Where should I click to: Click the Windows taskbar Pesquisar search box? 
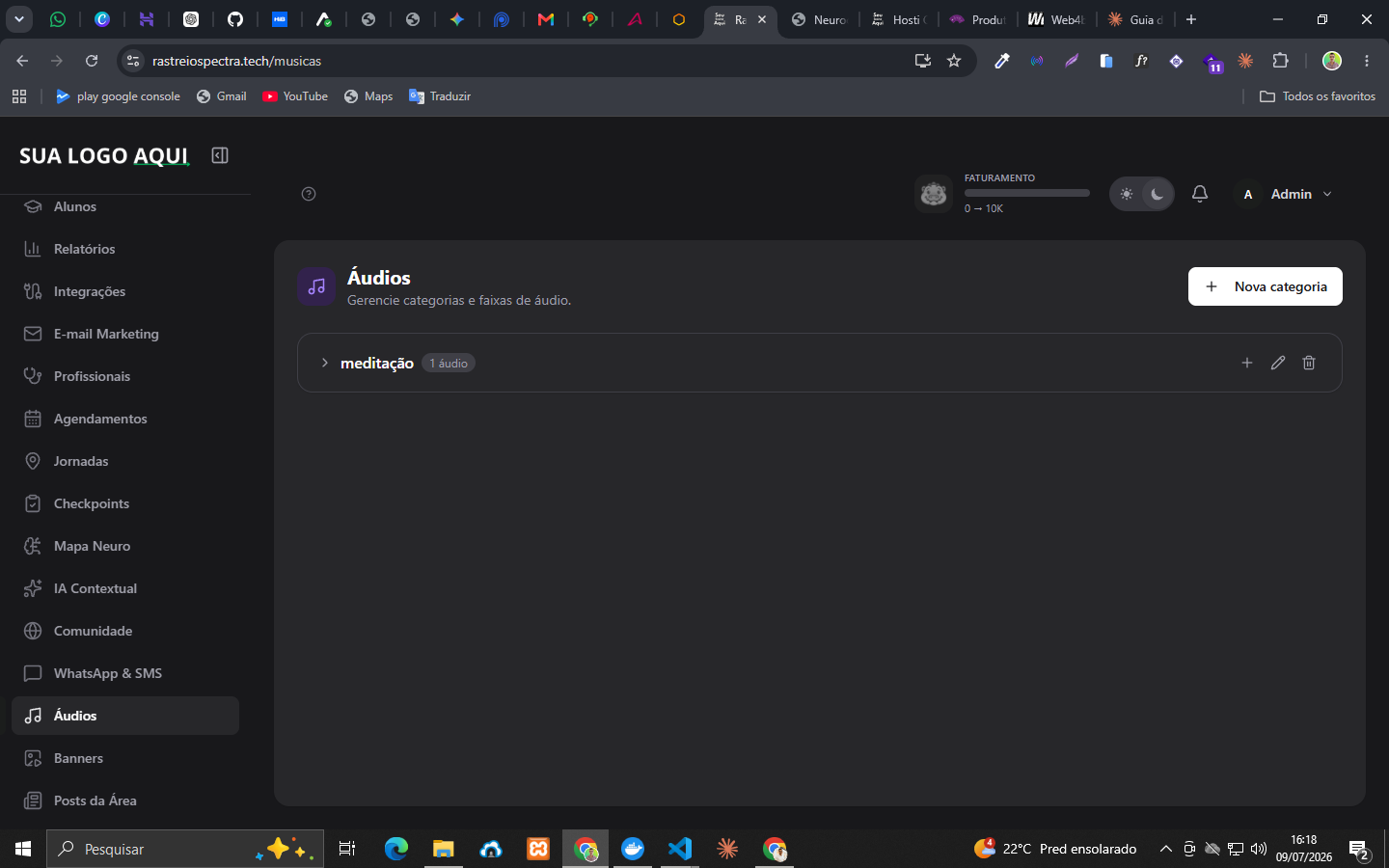coord(185,849)
